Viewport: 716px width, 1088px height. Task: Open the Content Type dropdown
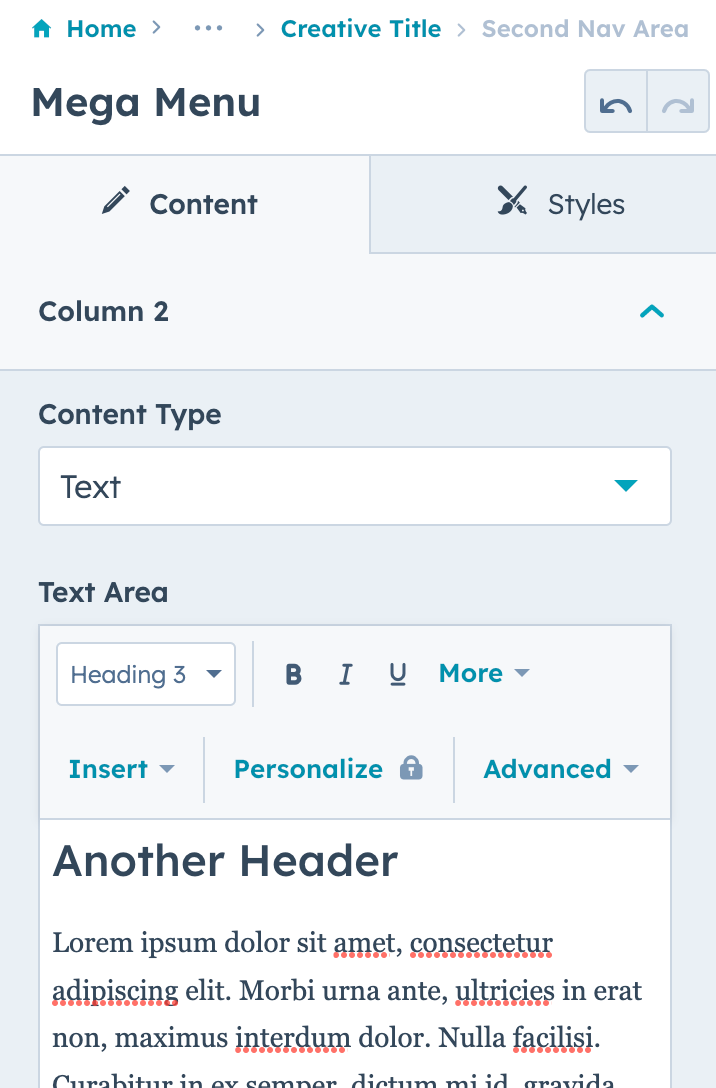click(x=354, y=486)
